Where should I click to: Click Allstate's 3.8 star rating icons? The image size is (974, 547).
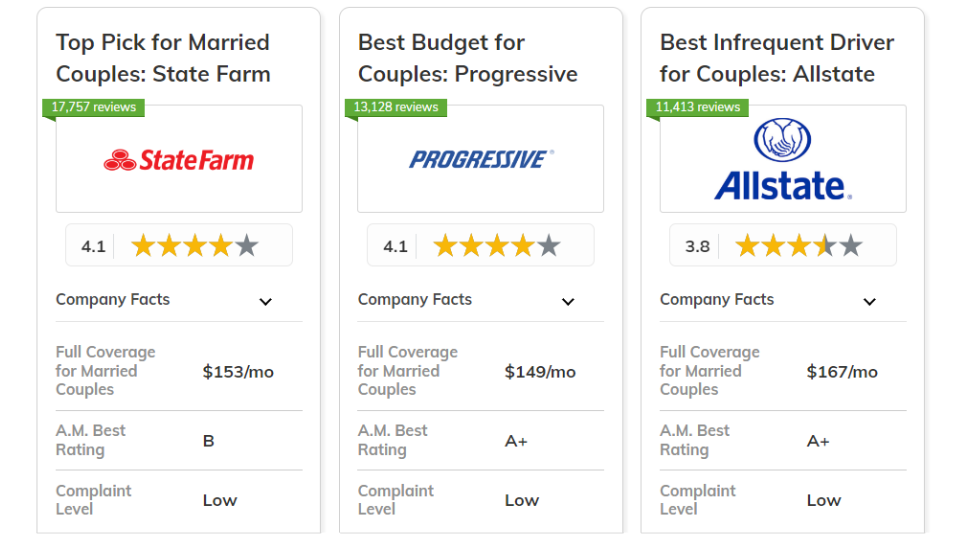point(799,246)
